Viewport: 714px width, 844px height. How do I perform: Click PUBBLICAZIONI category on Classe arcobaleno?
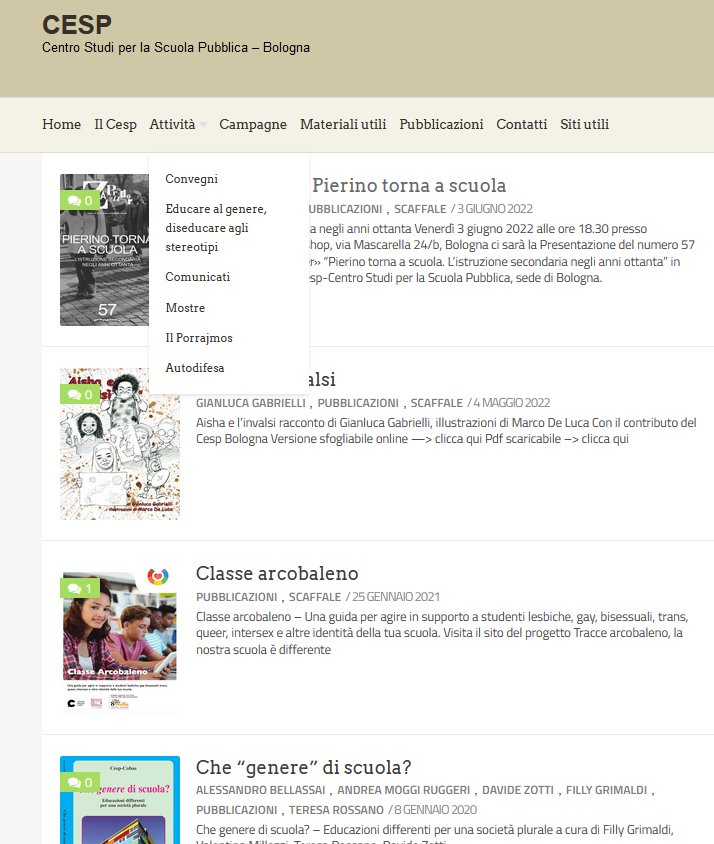(x=236, y=597)
